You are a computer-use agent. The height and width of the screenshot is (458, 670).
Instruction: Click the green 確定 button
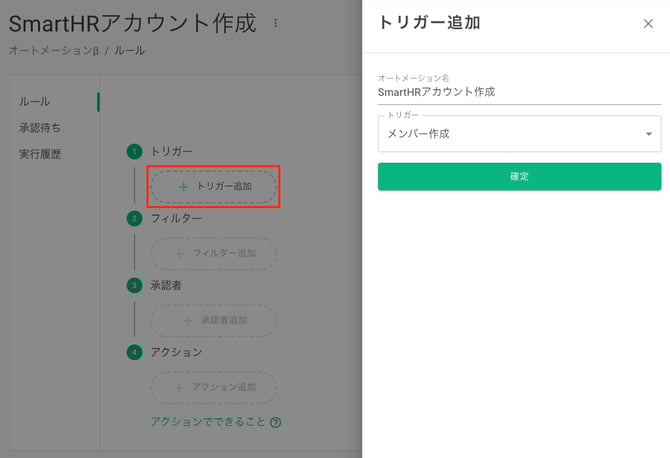(x=519, y=176)
